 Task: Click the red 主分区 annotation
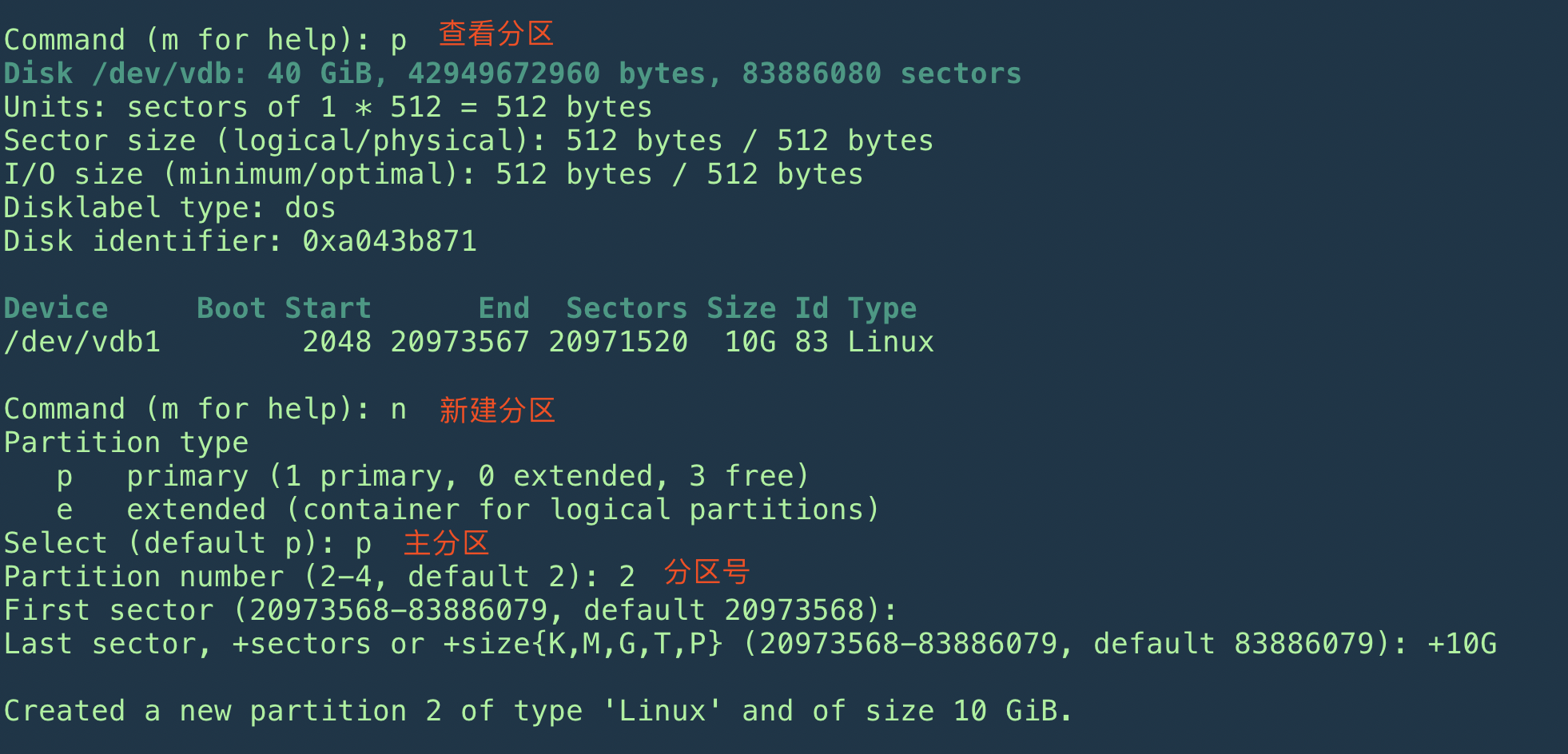coord(446,543)
